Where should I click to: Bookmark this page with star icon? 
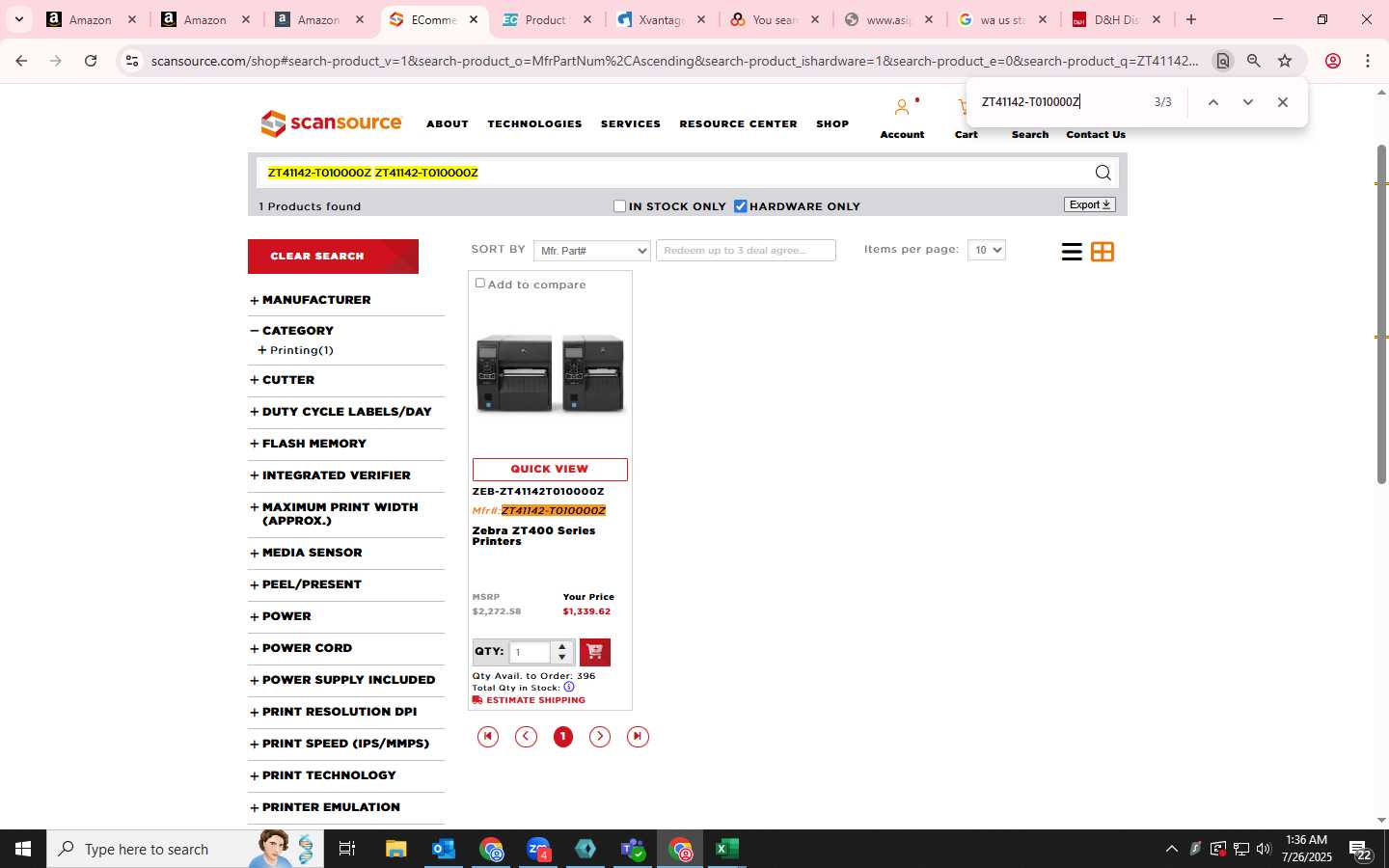[x=1285, y=61]
